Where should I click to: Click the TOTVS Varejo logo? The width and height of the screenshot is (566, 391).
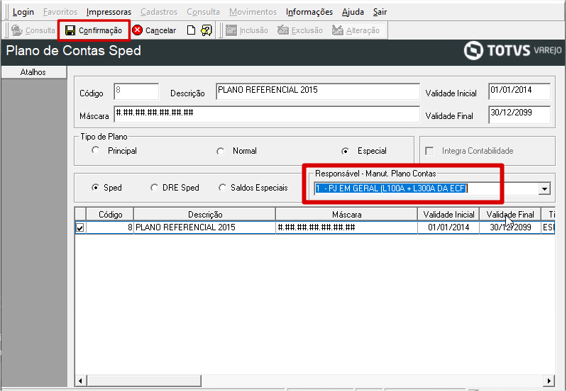pos(513,51)
